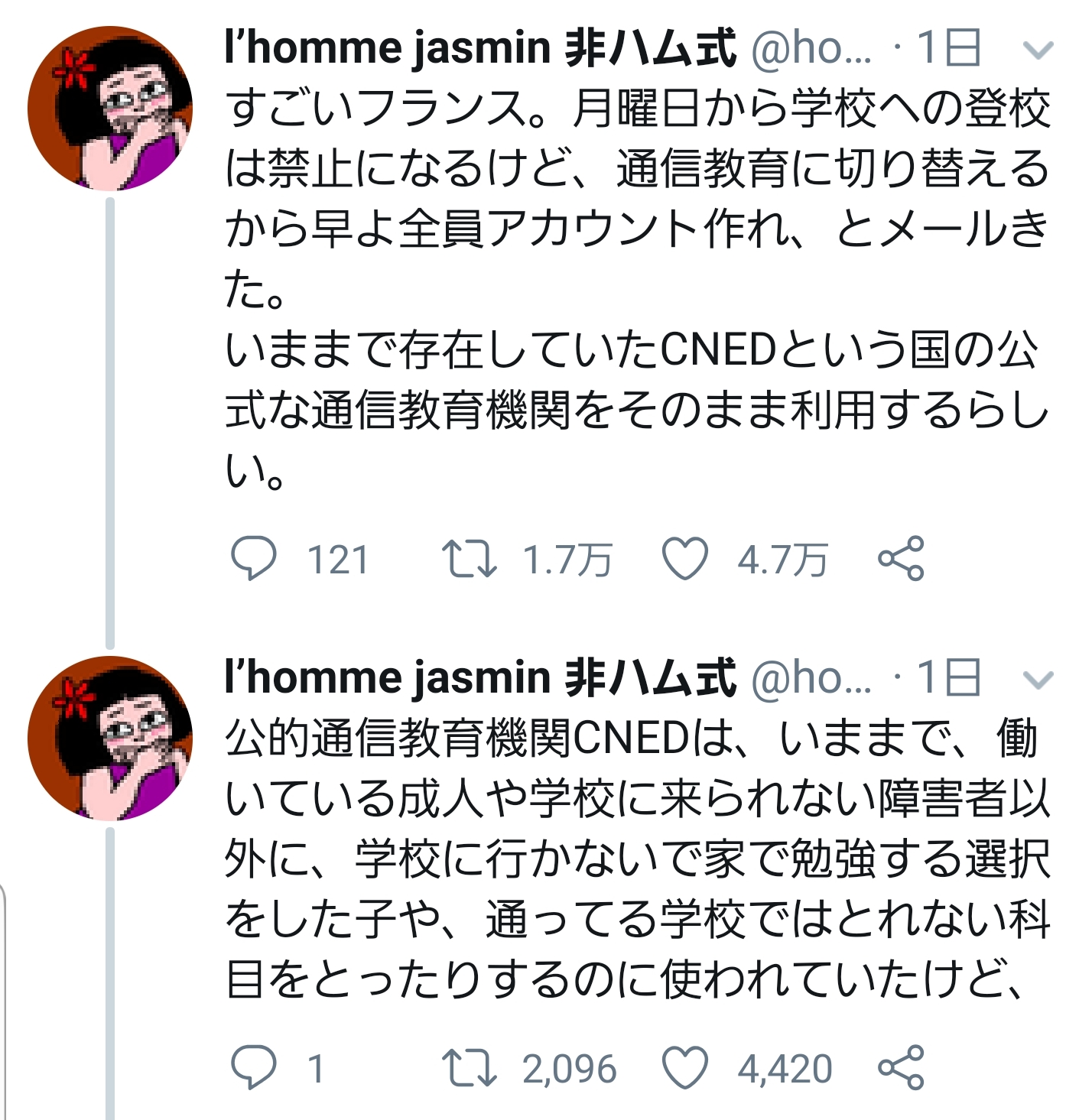Viewport: 1092px width, 1120px height.
Task: Share the second tweet
Action: click(x=901, y=1067)
